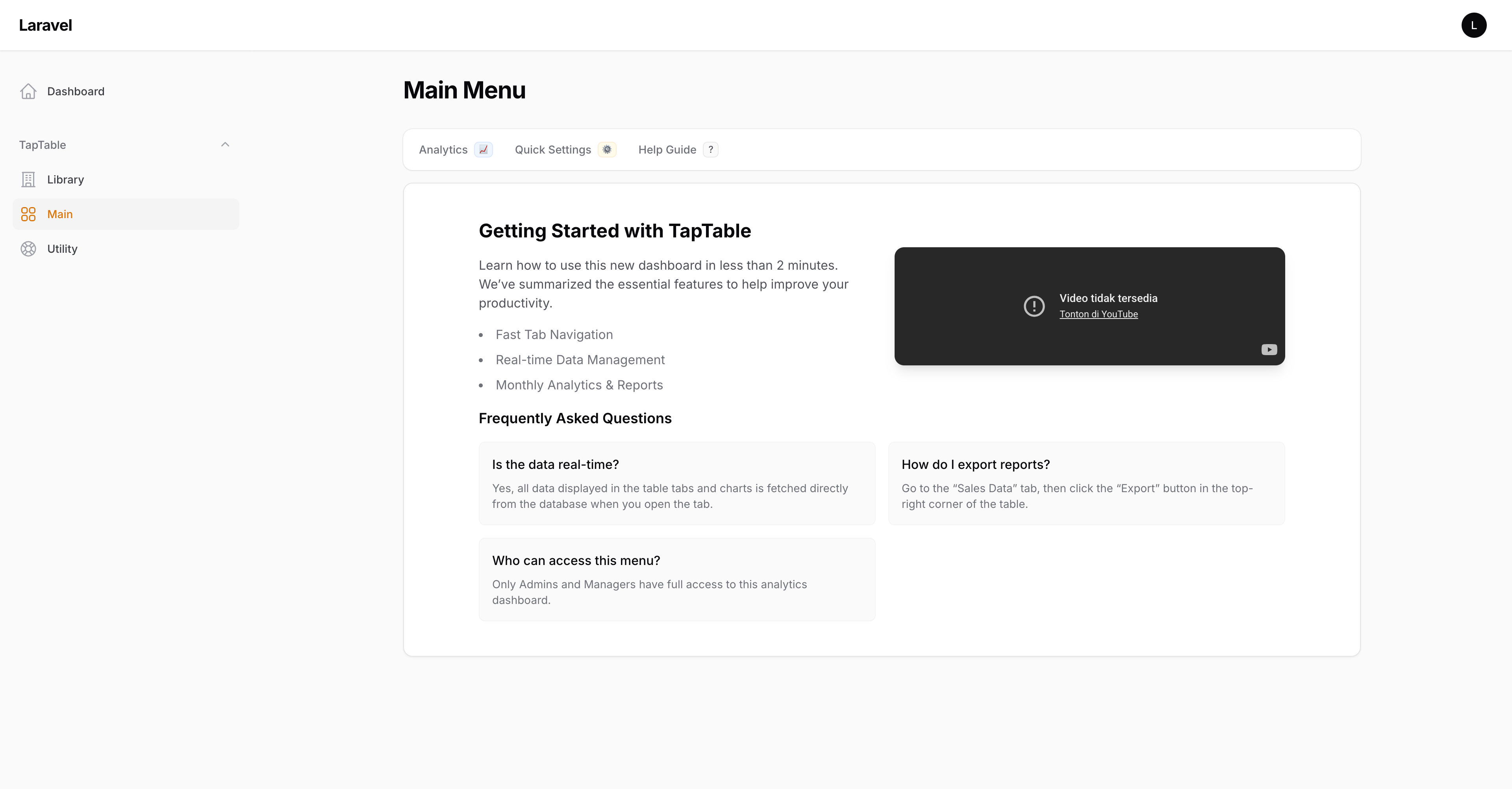This screenshot has width=1512, height=789.
Task: Click the YouTube icon on the video player
Action: [1269, 349]
